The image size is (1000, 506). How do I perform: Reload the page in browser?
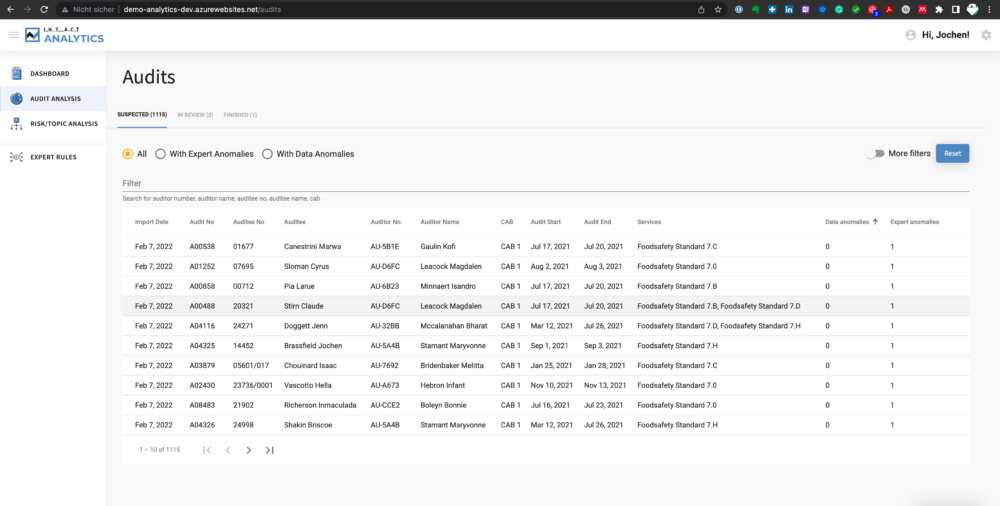[45, 9]
